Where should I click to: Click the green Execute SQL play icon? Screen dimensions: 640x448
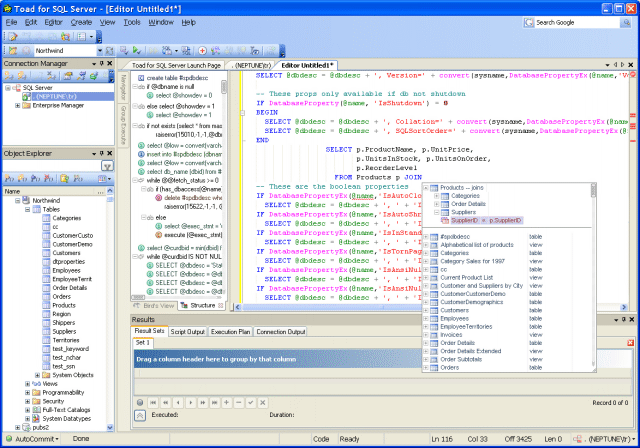136,51
